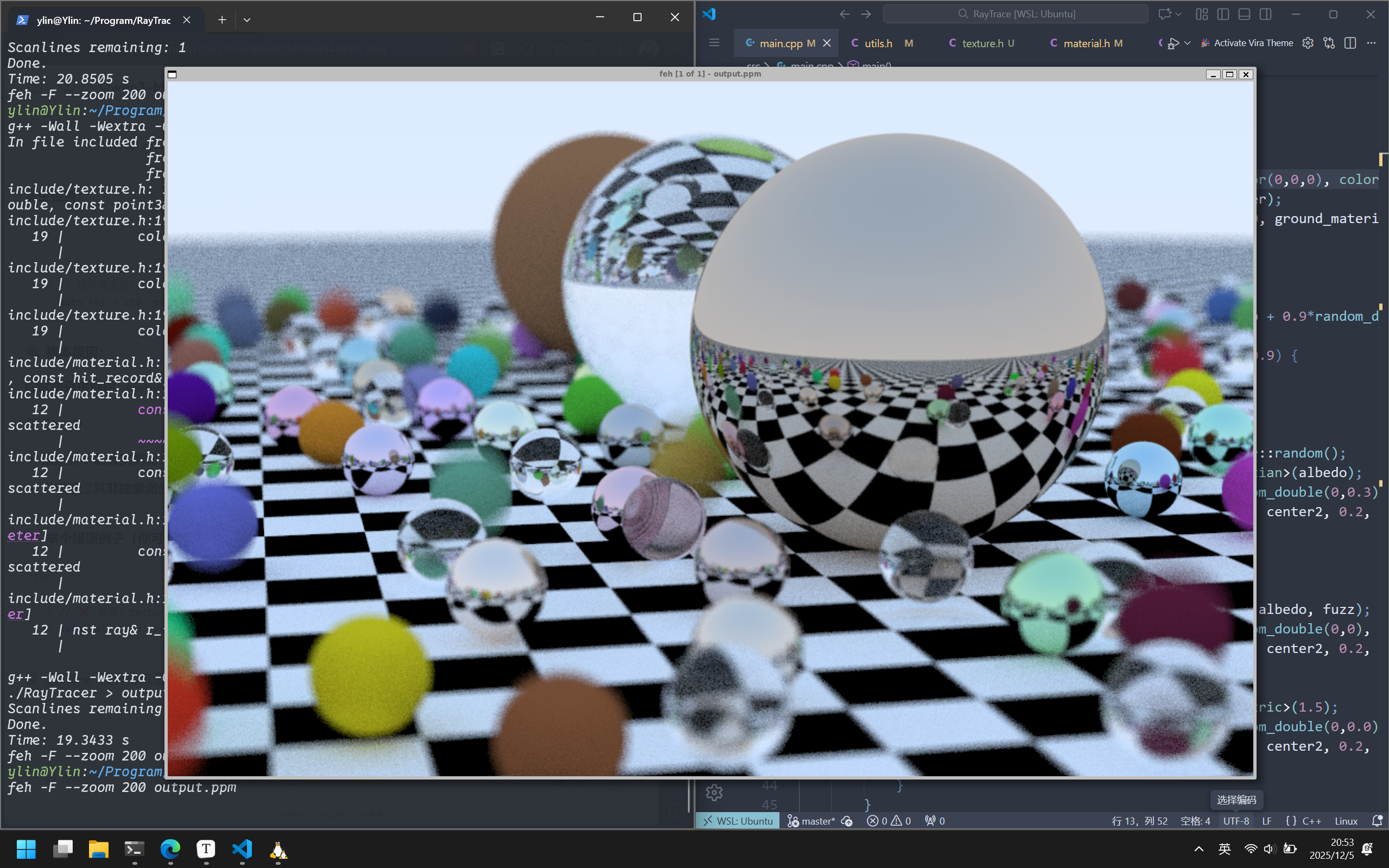The height and width of the screenshot is (868, 1389).
Task: Open Microsoft Edge from the taskbar
Action: (170, 849)
